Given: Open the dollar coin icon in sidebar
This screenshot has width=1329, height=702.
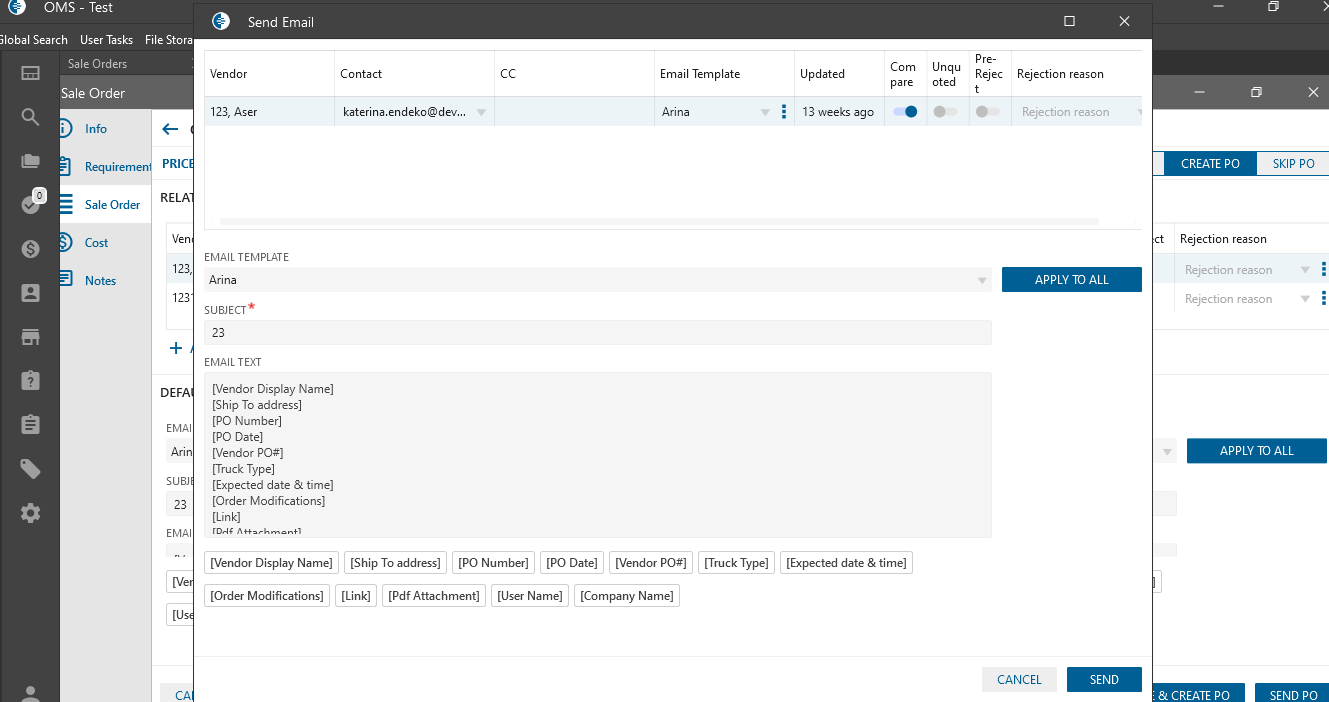Looking at the screenshot, I should 30,249.
